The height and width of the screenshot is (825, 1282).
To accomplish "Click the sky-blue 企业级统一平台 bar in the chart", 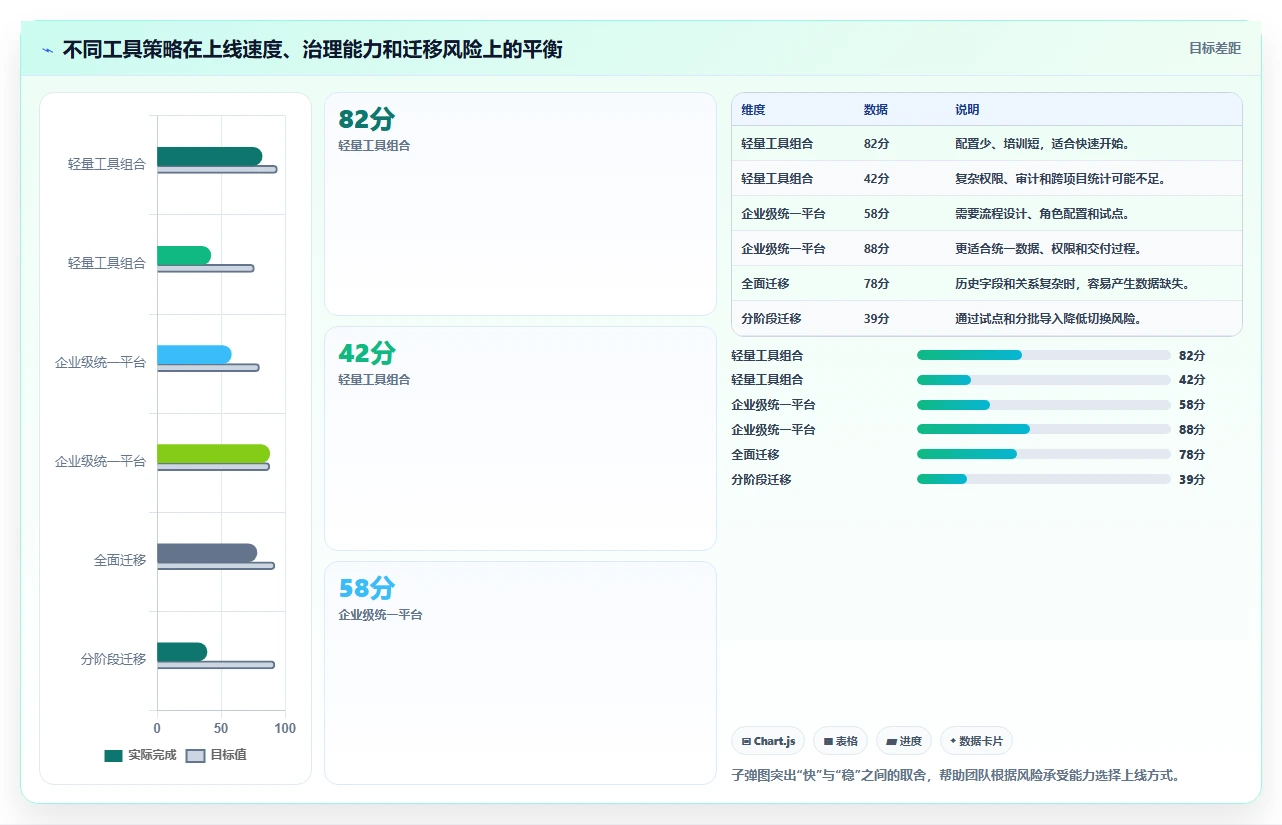I will (194, 355).
